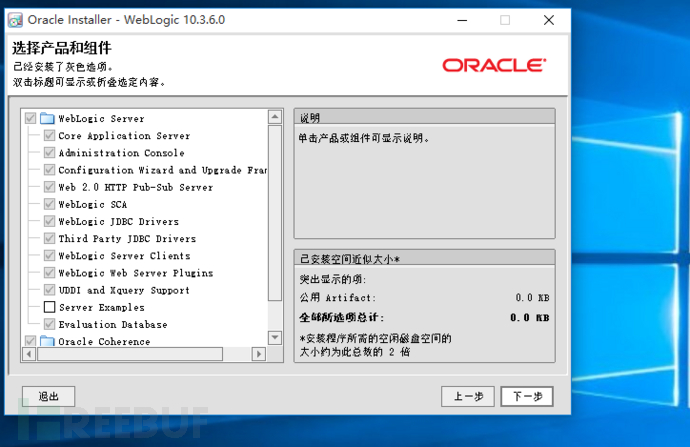Select Oracle Coherence tree label

[104, 341]
